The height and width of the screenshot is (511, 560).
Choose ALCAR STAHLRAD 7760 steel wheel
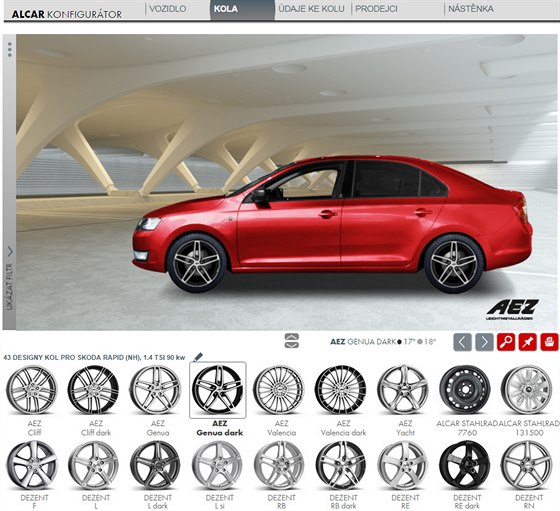(x=465, y=390)
